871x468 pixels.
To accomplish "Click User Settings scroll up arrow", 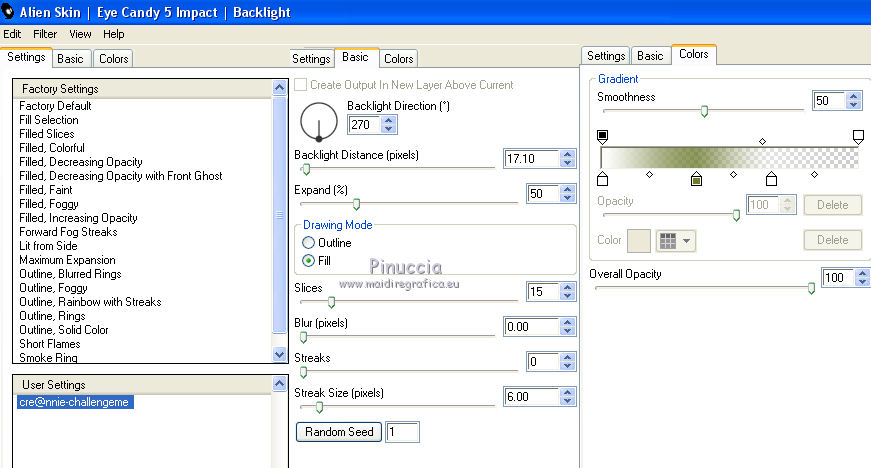I will pos(279,383).
